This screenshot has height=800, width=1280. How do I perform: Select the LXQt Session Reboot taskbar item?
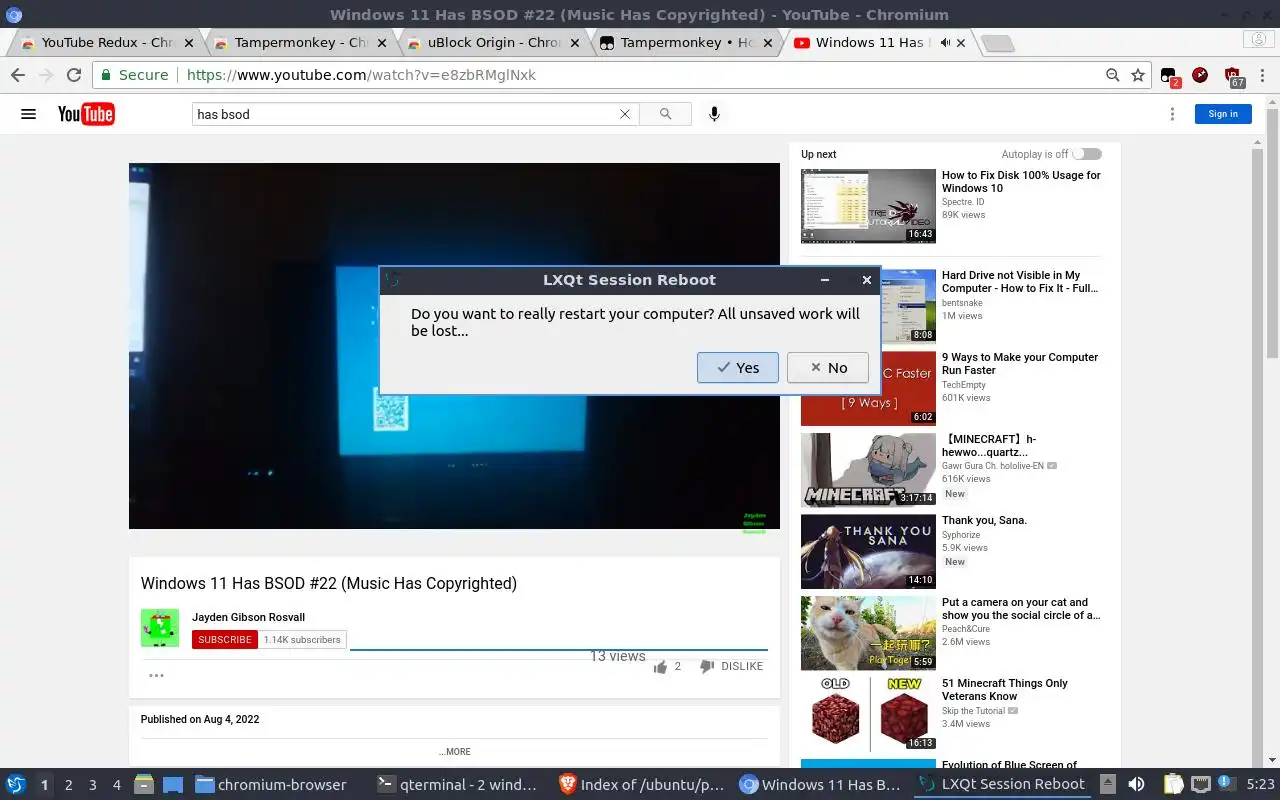[1003, 785]
